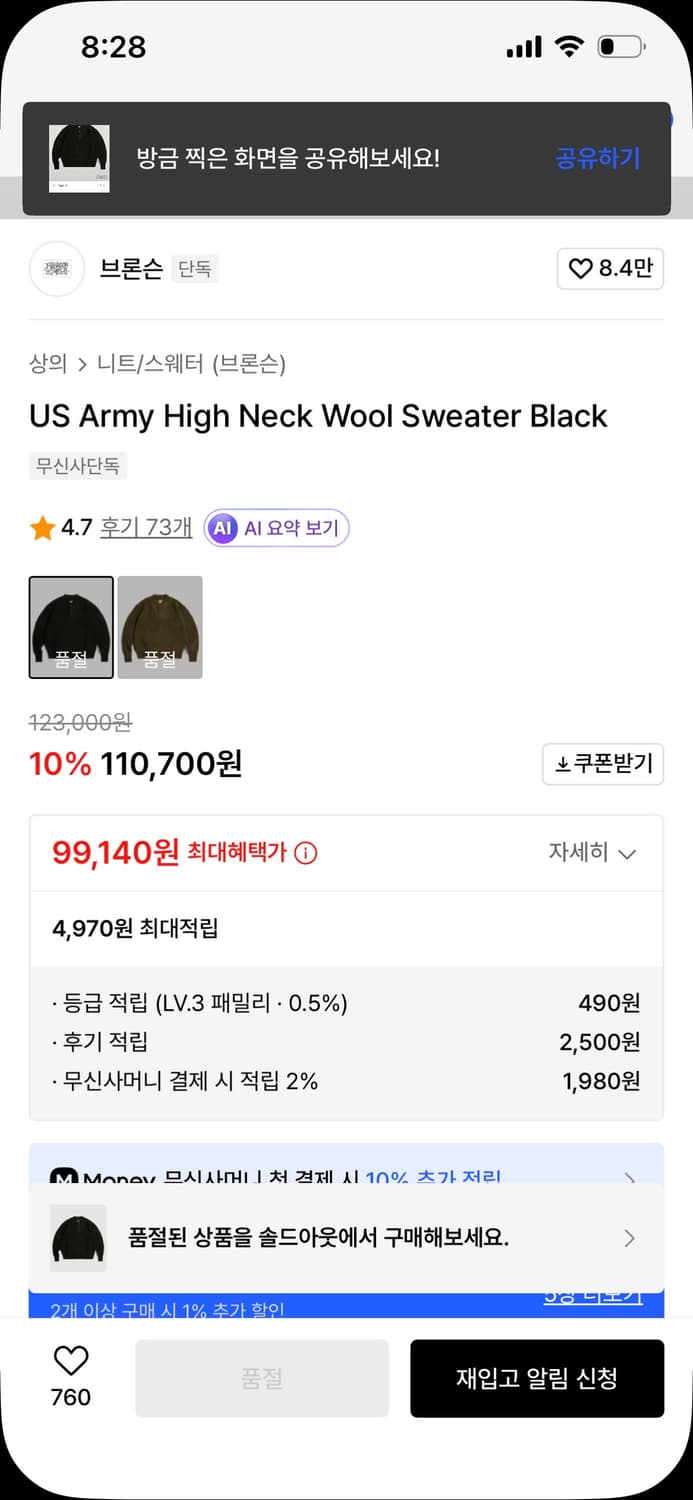The image size is (693, 1500).
Task: Open the 솔드아웃 sold-out purchase banner
Action: [x=346, y=1238]
